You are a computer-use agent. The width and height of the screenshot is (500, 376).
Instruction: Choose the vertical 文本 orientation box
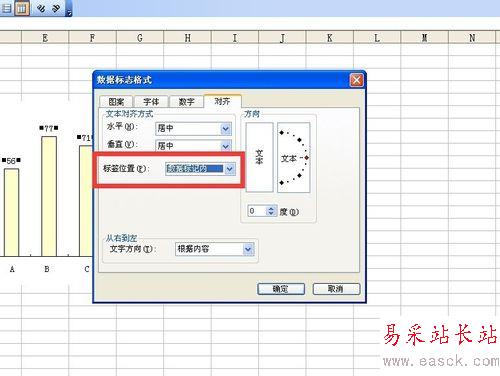tap(259, 157)
